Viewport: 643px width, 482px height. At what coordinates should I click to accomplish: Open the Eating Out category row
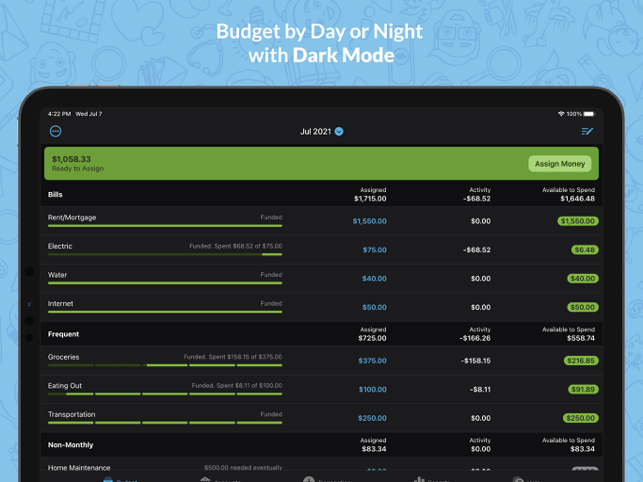tap(322, 389)
